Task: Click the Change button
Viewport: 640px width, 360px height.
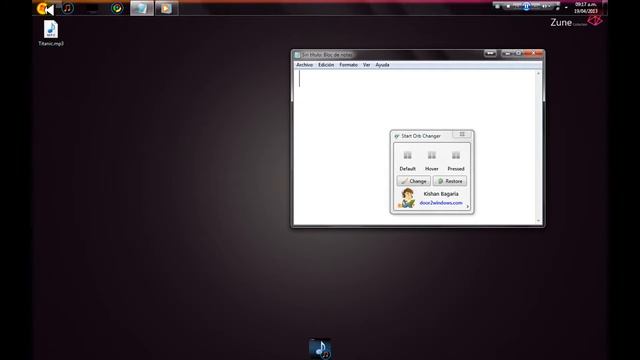Action: click(x=413, y=181)
